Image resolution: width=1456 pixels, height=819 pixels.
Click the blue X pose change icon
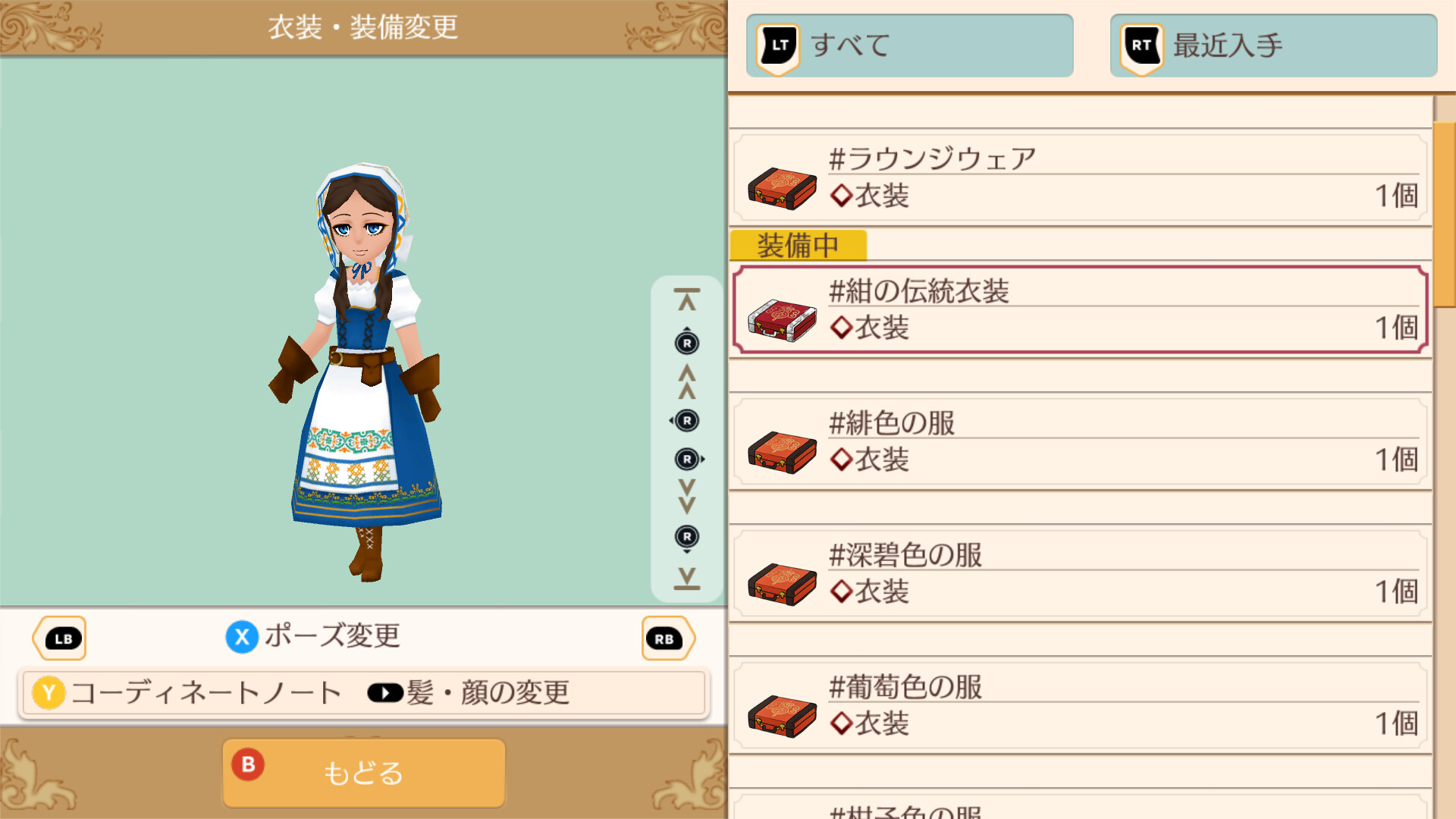[242, 637]
